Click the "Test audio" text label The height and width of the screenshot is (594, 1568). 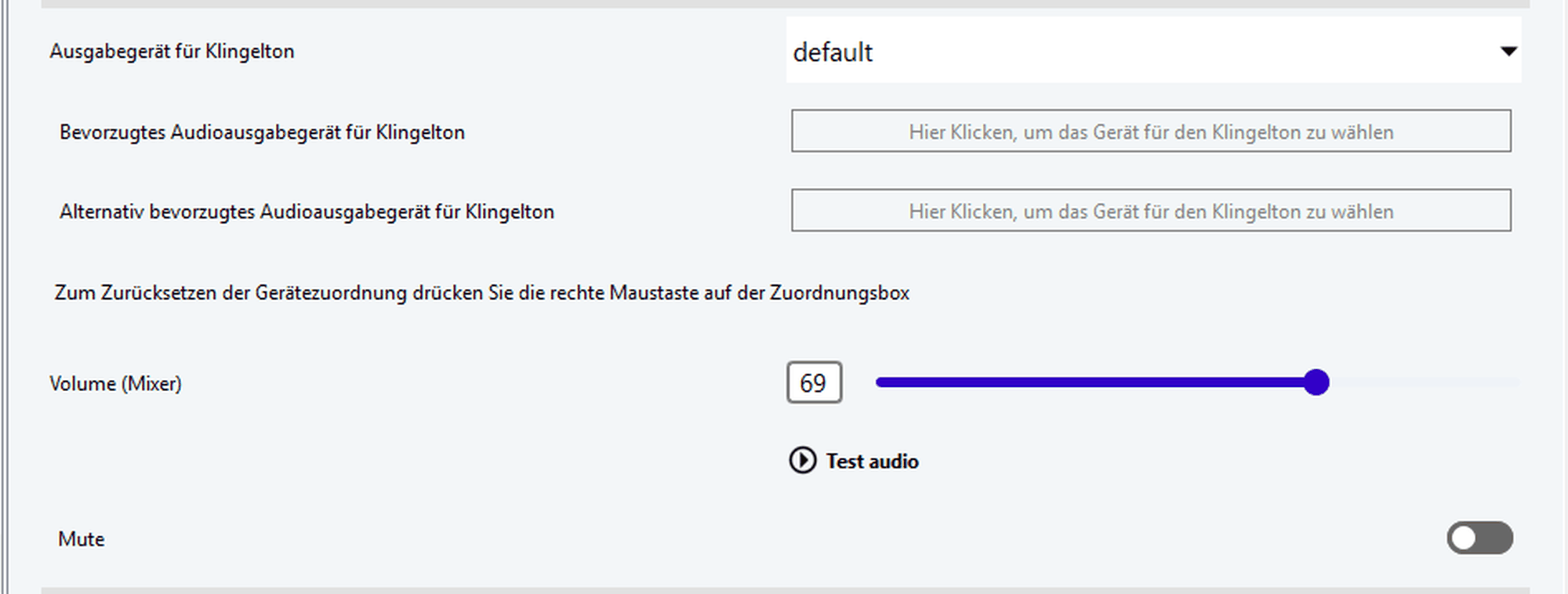pyautogui.click(x=872, y=461)
